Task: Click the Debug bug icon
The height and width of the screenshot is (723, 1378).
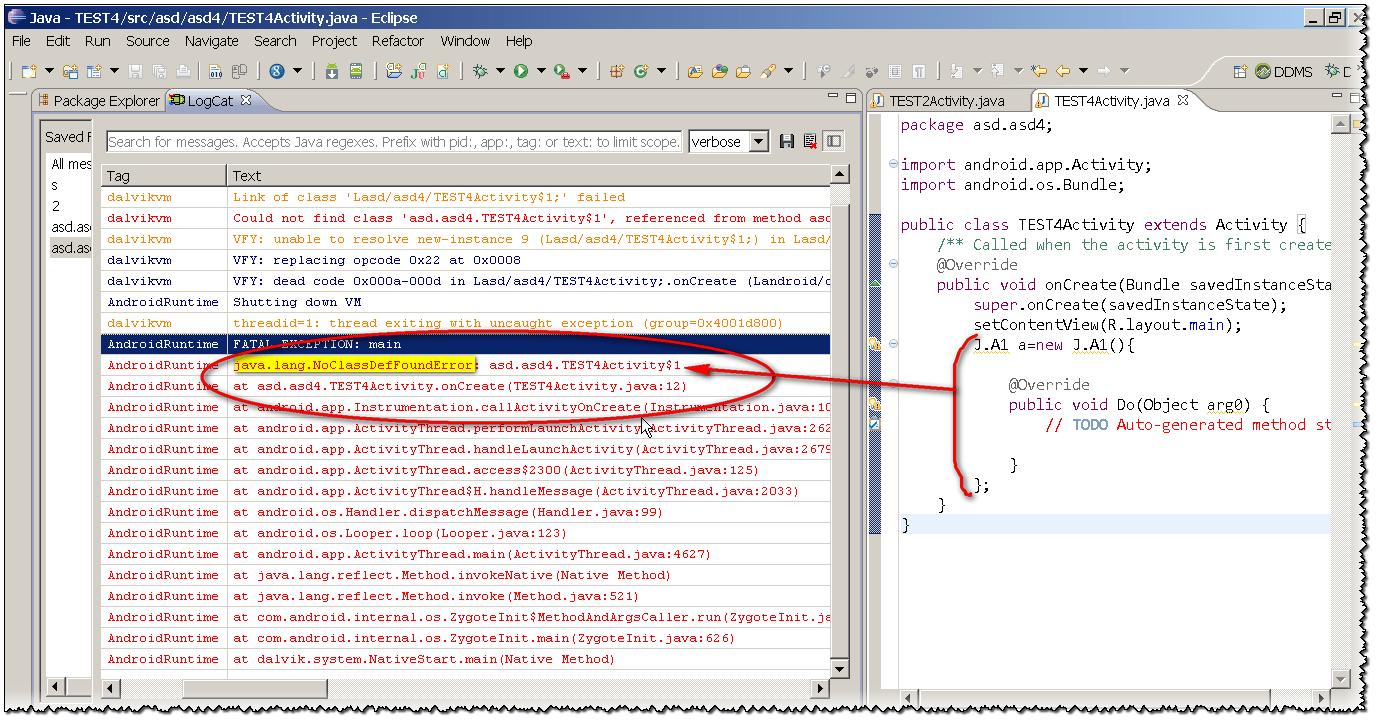Action: (480, 71)
